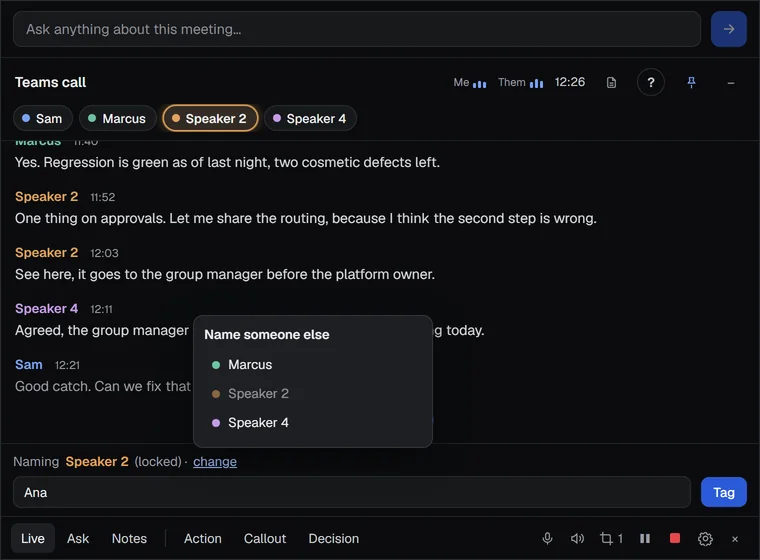
Task: Click Speaker 2 name at 12:03
Action: click(x=47, y=253)
